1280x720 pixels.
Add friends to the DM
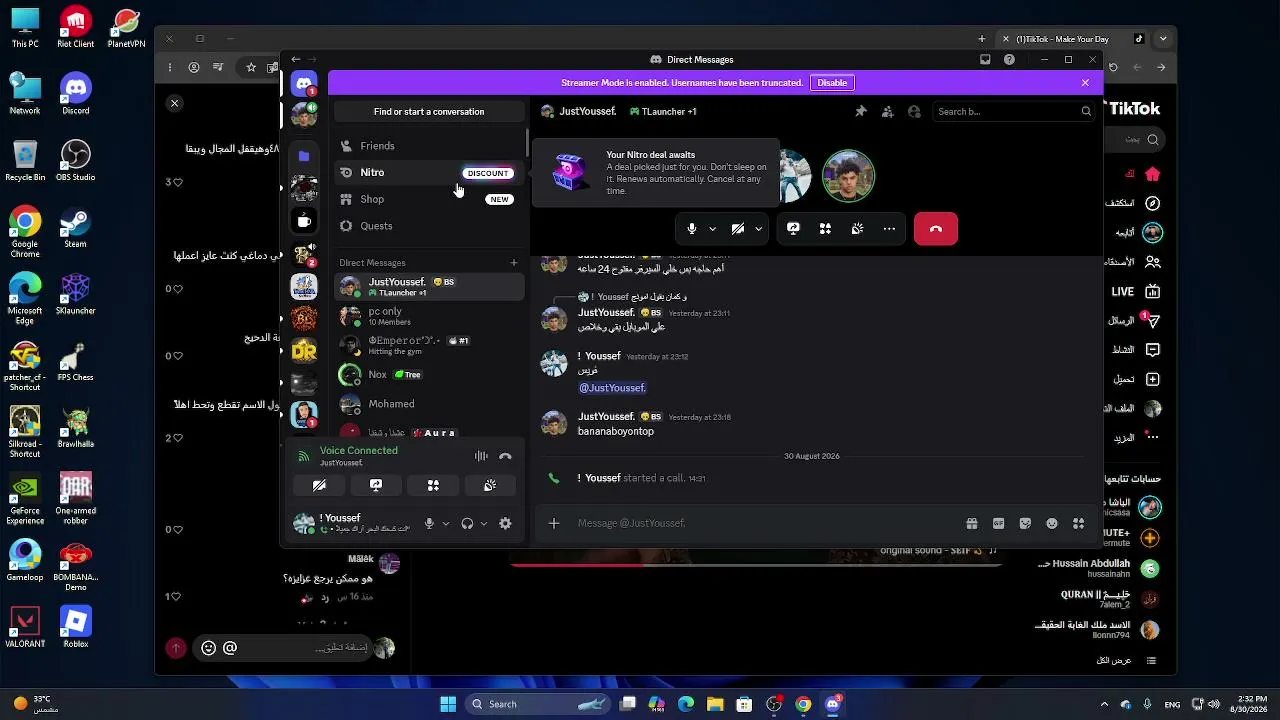887,112
